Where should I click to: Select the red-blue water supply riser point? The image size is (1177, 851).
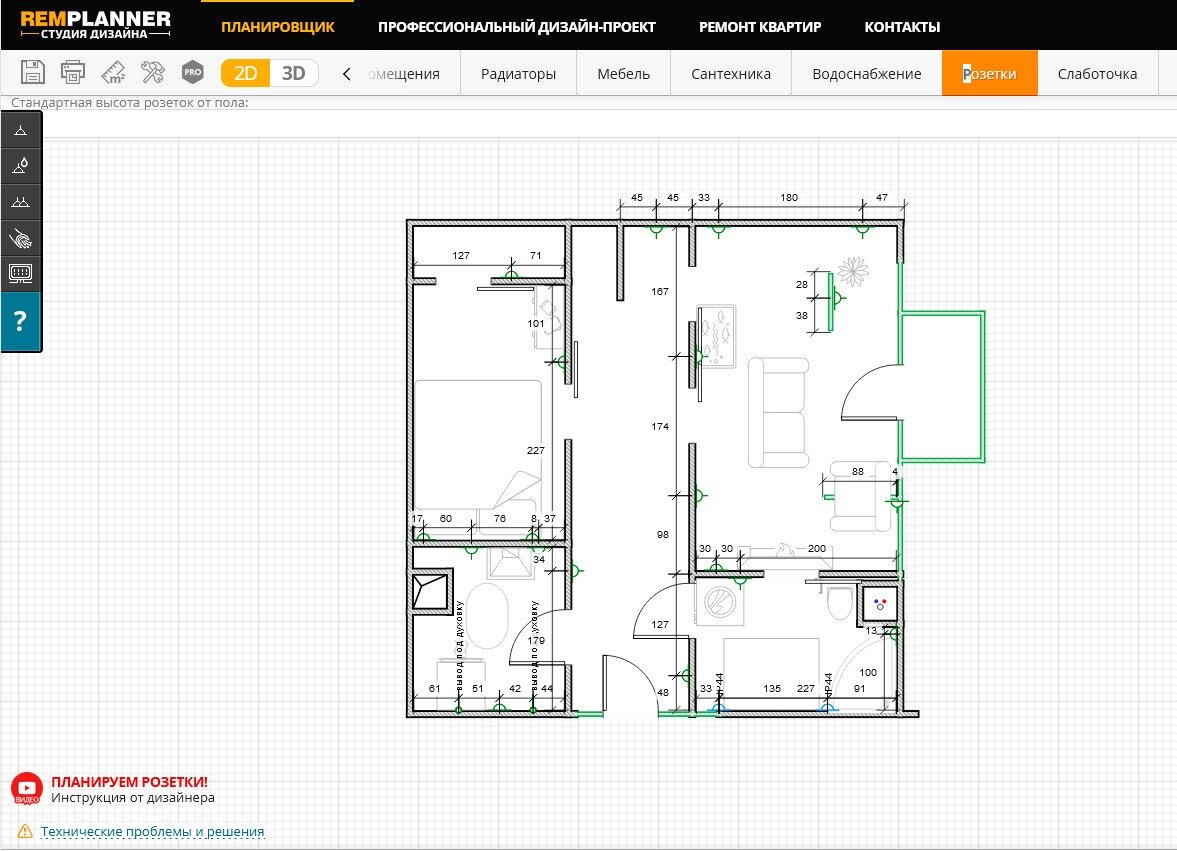tap(880, 603)
